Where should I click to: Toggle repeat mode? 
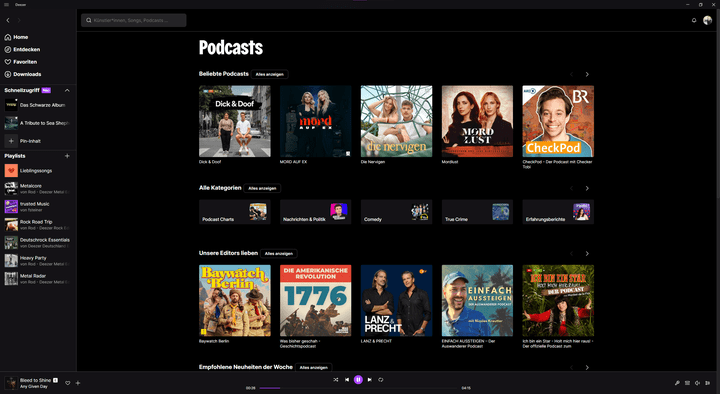pyautogui.click(x=381, y=380)
